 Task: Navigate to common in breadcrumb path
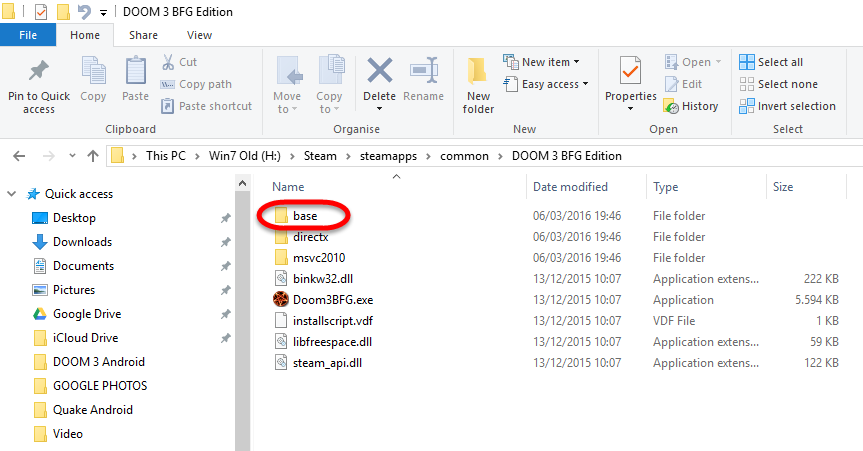pyautogui.click(x=464, y=156)
